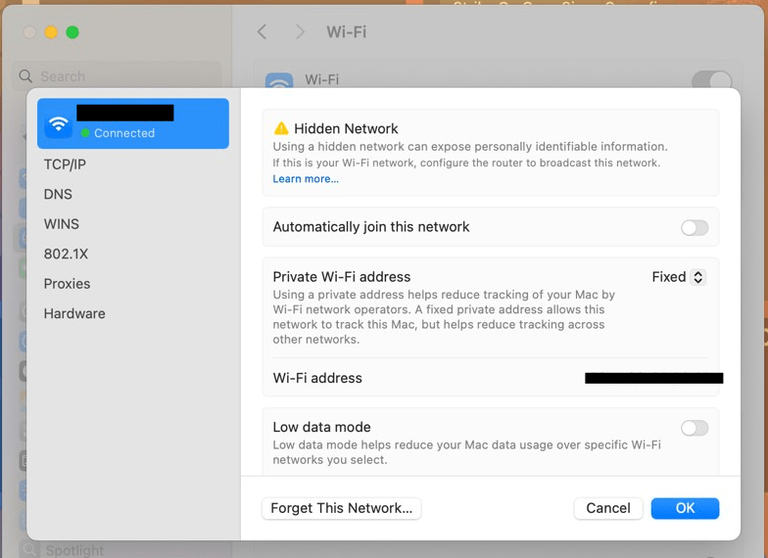Click the forward arrow in settings header

300,32
